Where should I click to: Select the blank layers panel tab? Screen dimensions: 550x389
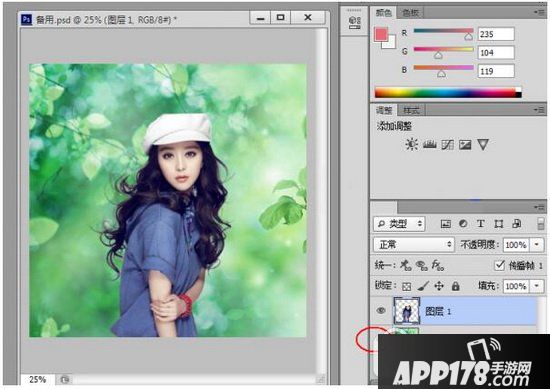tap(384, 207)
